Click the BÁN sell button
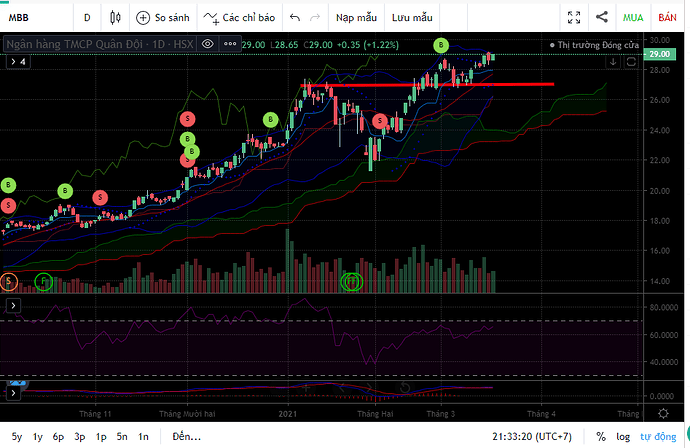The image size is (690, 448). 668,18
